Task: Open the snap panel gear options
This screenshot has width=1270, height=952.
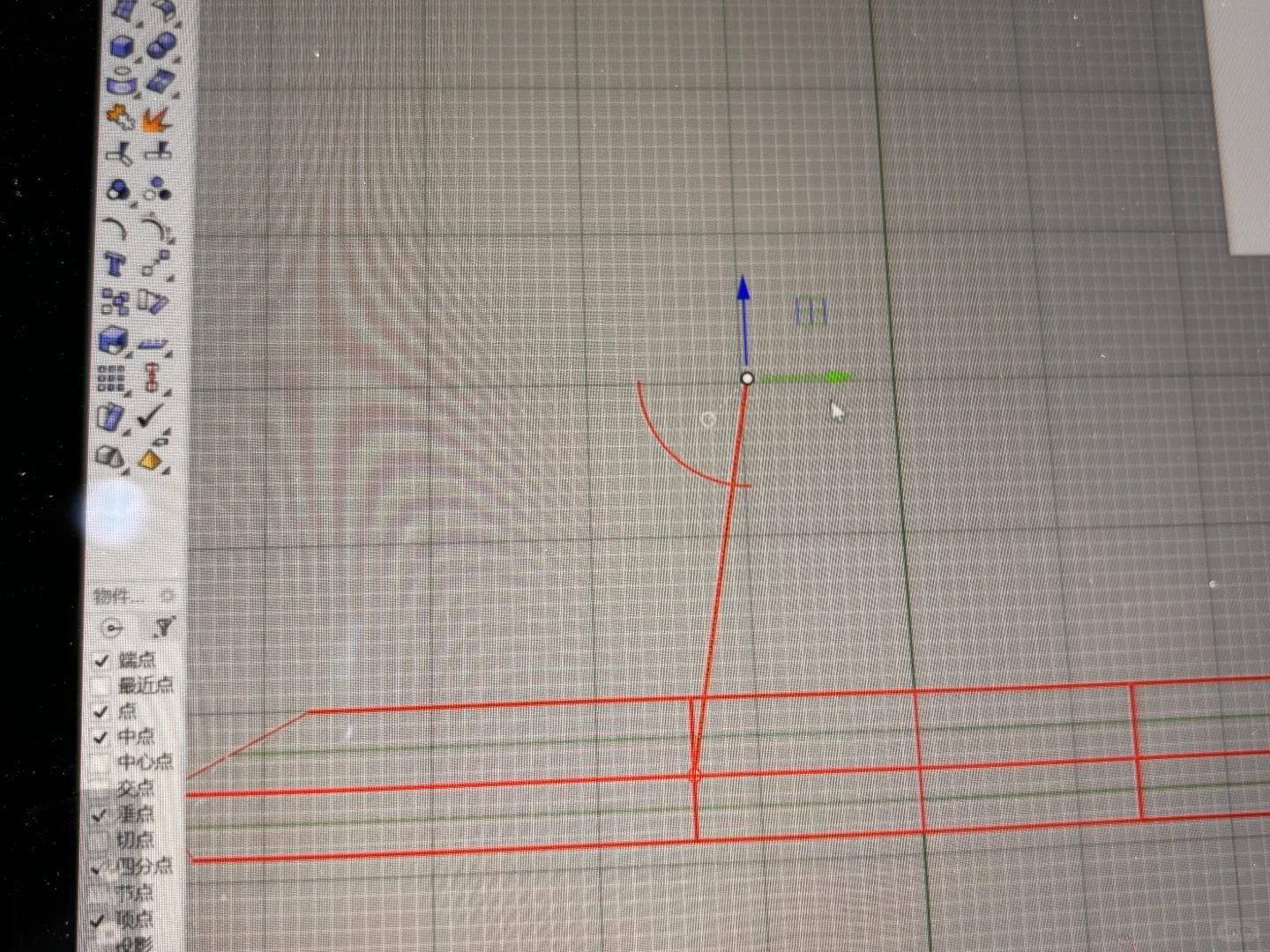Action: tap(168, 596)
